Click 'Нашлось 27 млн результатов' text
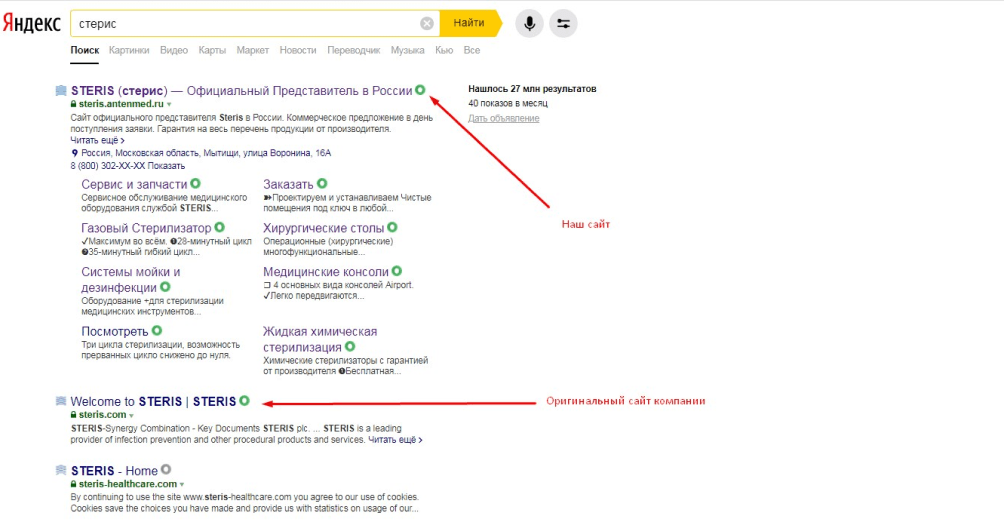This screenshot has height=522, width=1004. (x=532, y=89)
